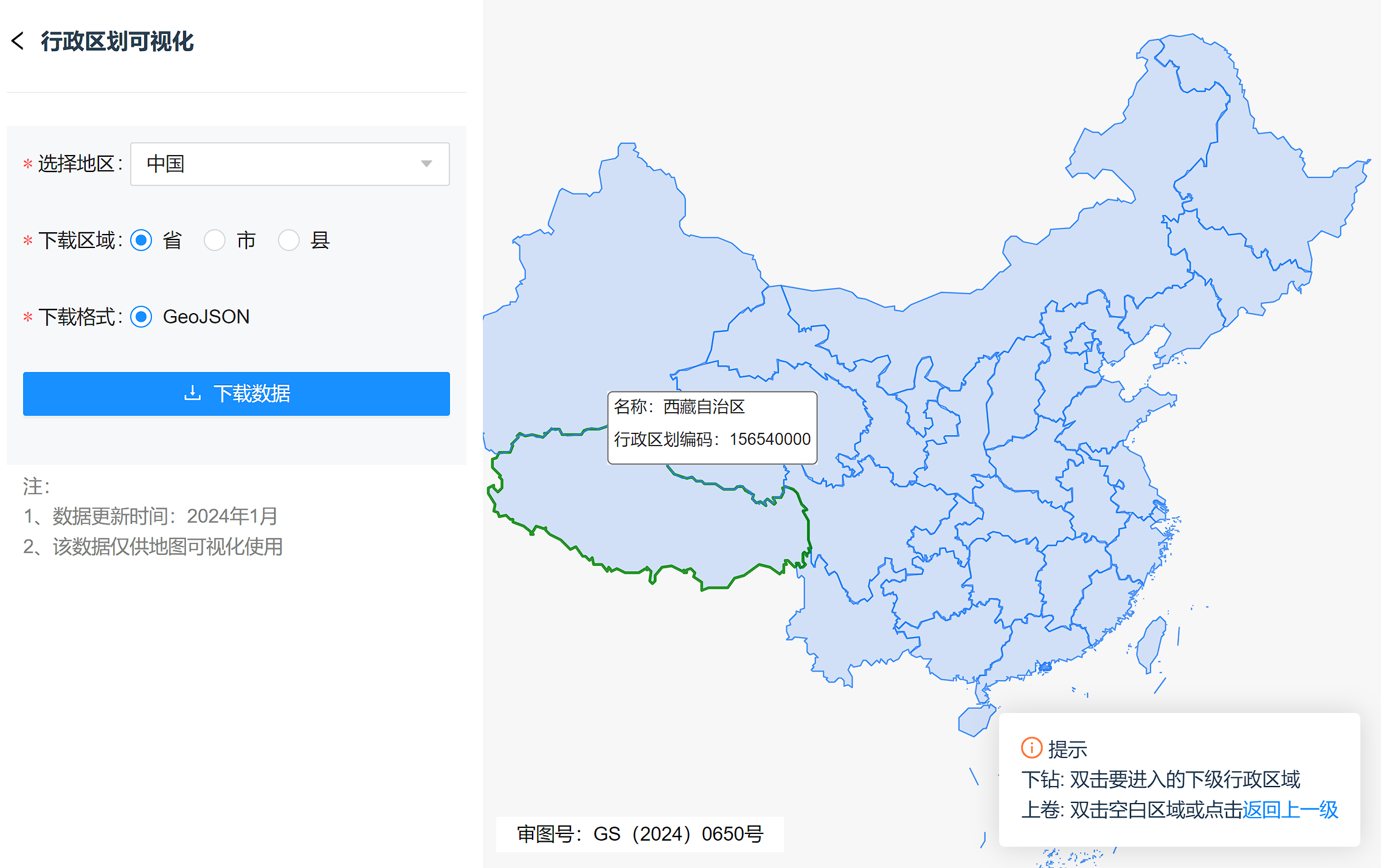This screenshot has width=1381, height=868.
Task: Select the 省 radio button
Action: point(142,241)
